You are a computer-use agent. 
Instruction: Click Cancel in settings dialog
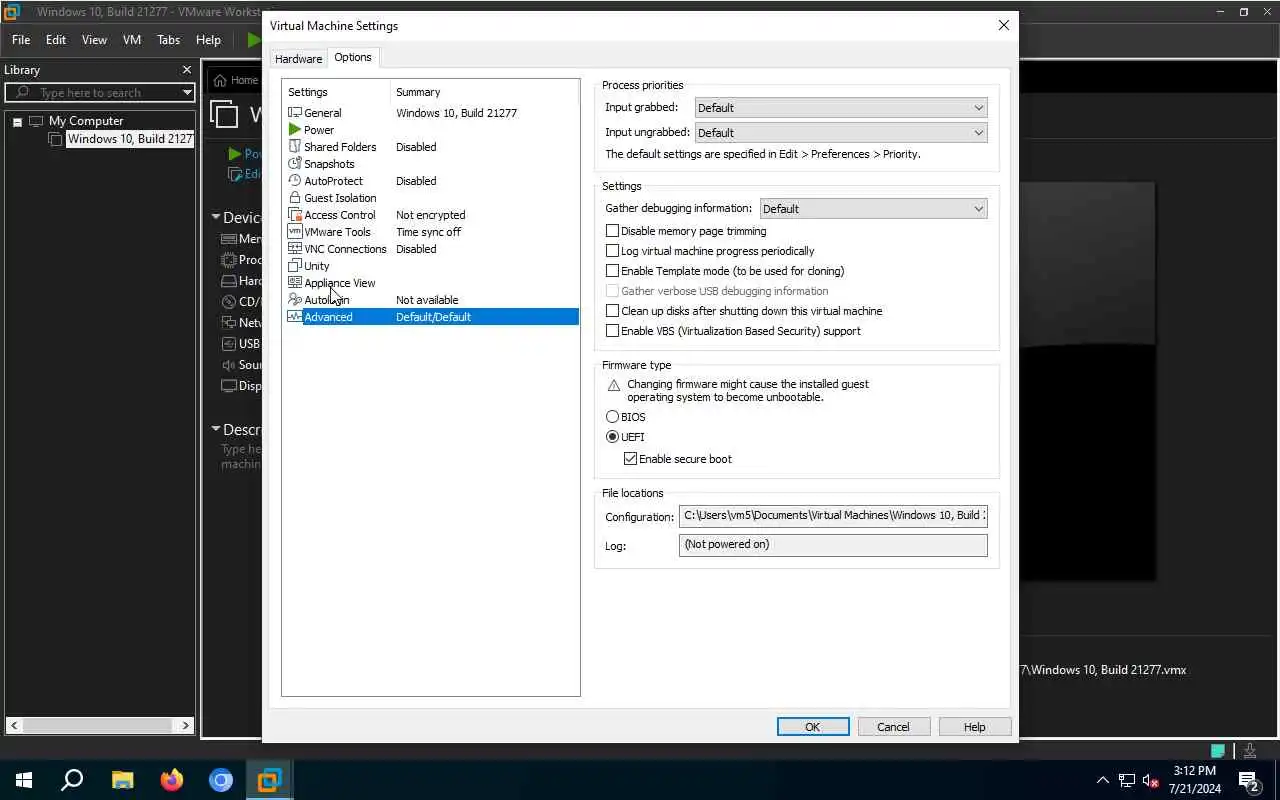pos(893,727)
